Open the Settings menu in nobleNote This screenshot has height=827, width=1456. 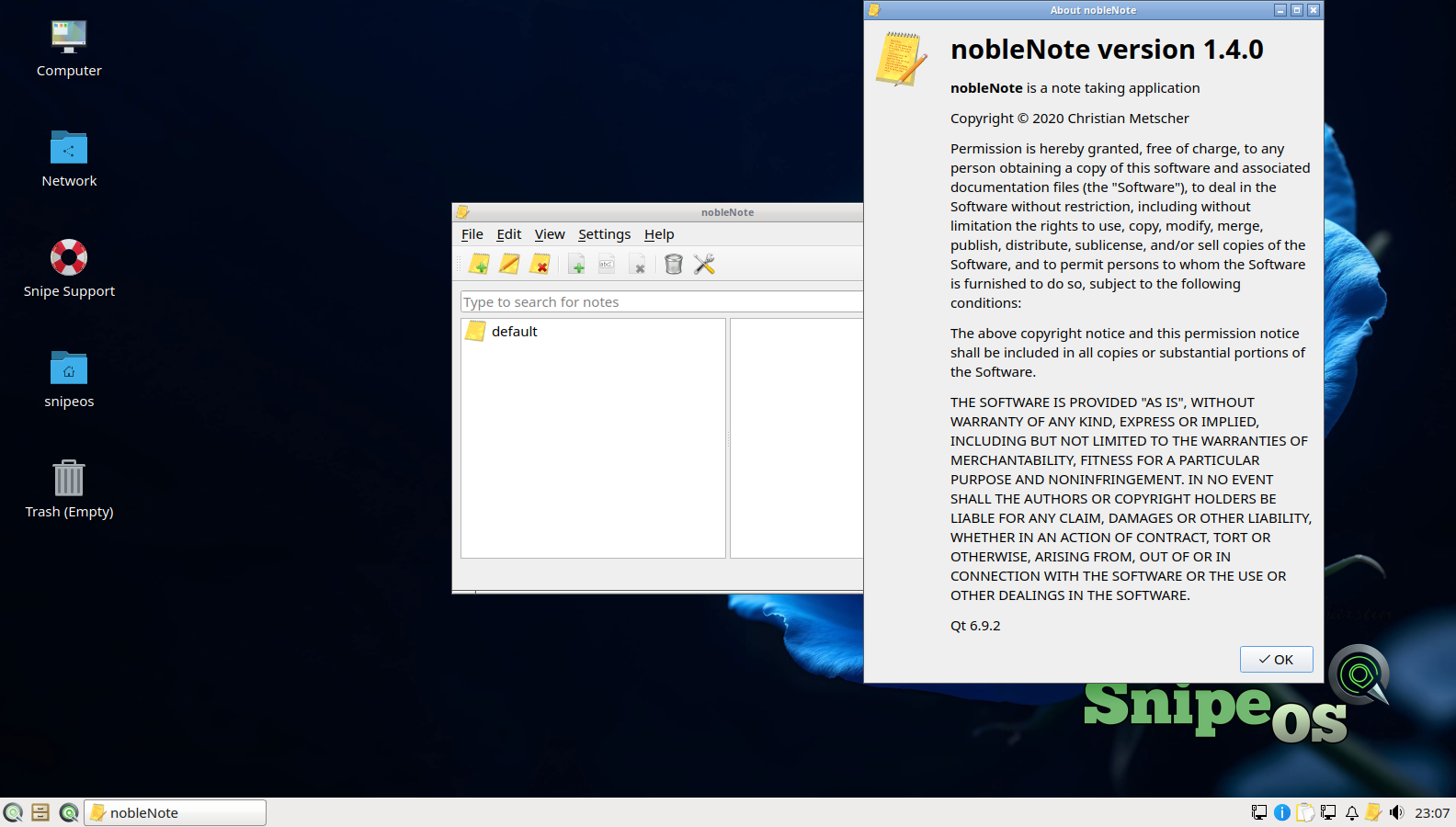(604, 234)
